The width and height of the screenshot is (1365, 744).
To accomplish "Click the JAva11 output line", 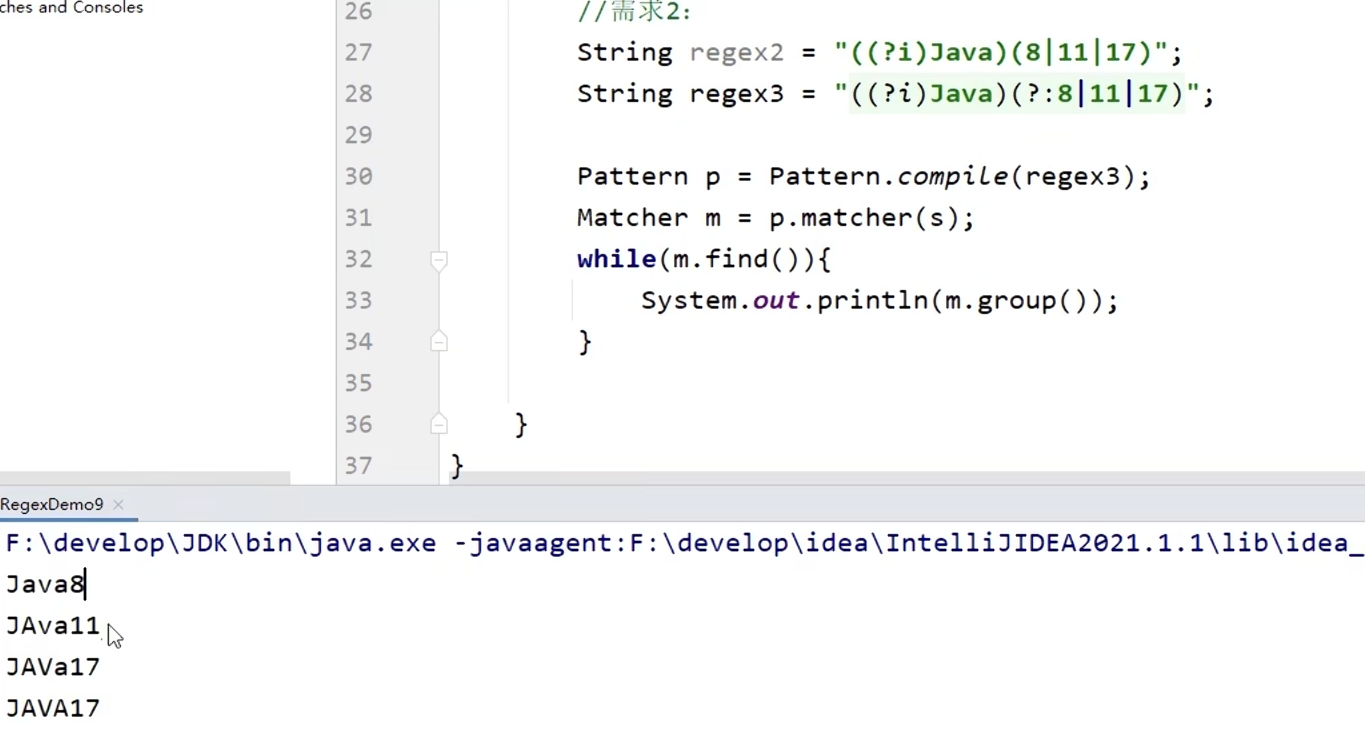I will click(52, 627).
